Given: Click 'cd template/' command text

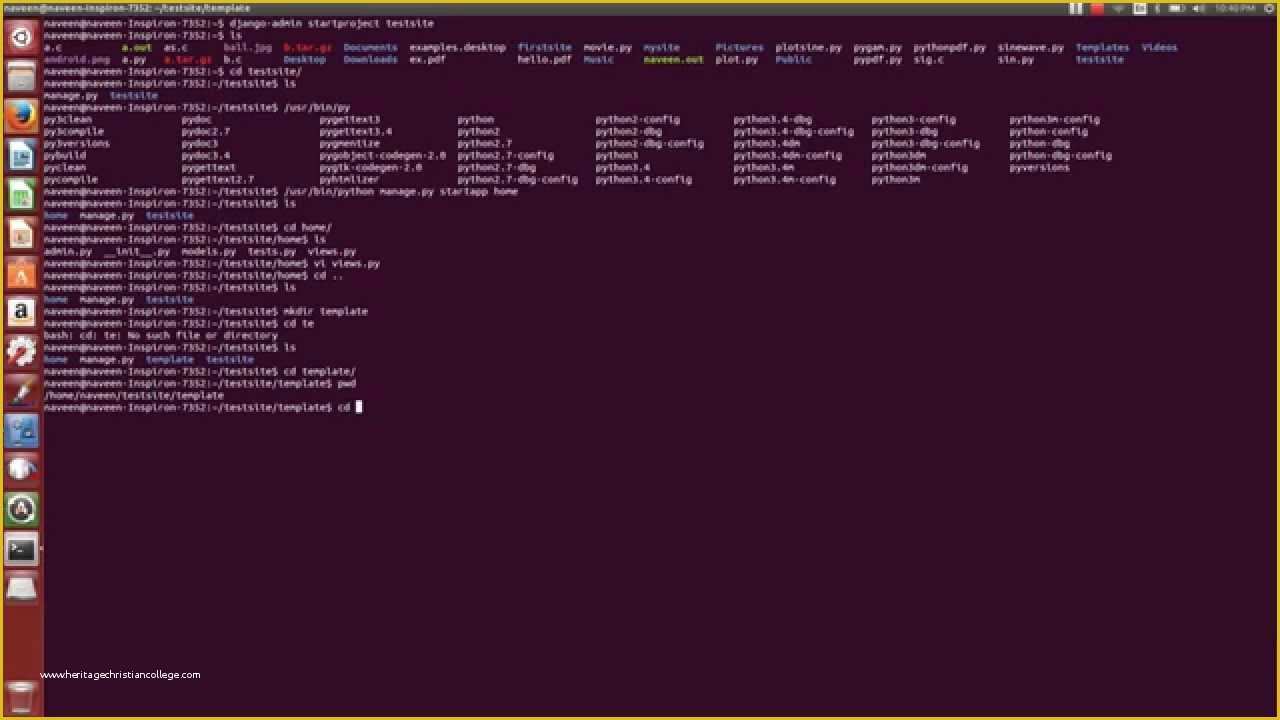Looking at the screenshot, I should coord(319,371).
